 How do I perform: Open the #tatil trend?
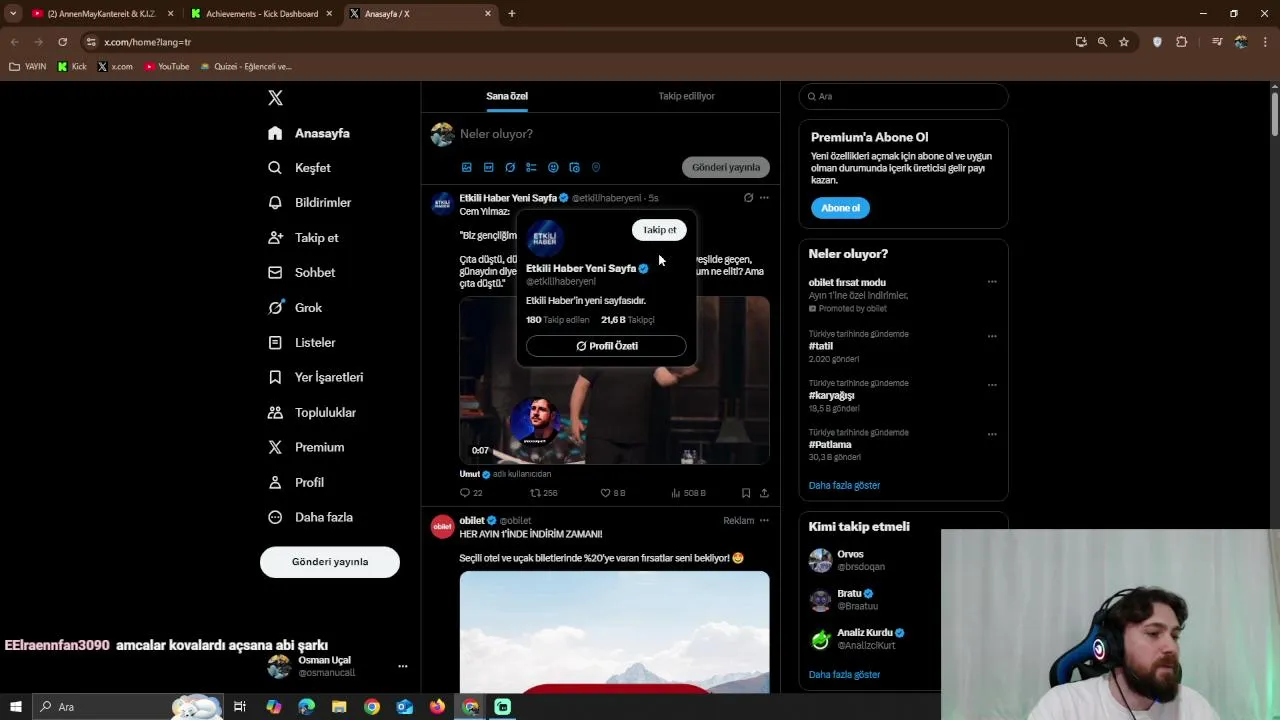point(821,346)
